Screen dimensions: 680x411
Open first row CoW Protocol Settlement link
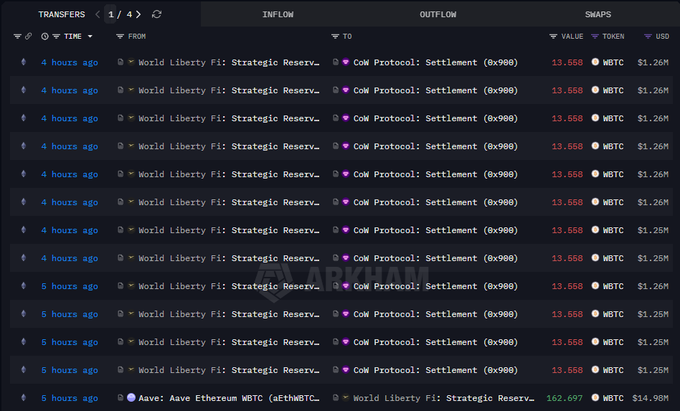click(435, 62)
